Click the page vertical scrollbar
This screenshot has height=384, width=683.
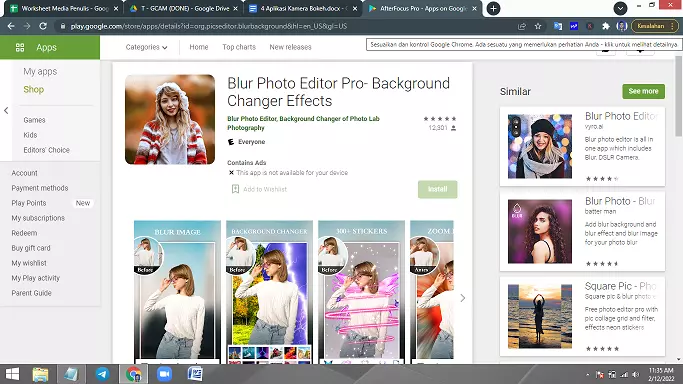point(678,96)
